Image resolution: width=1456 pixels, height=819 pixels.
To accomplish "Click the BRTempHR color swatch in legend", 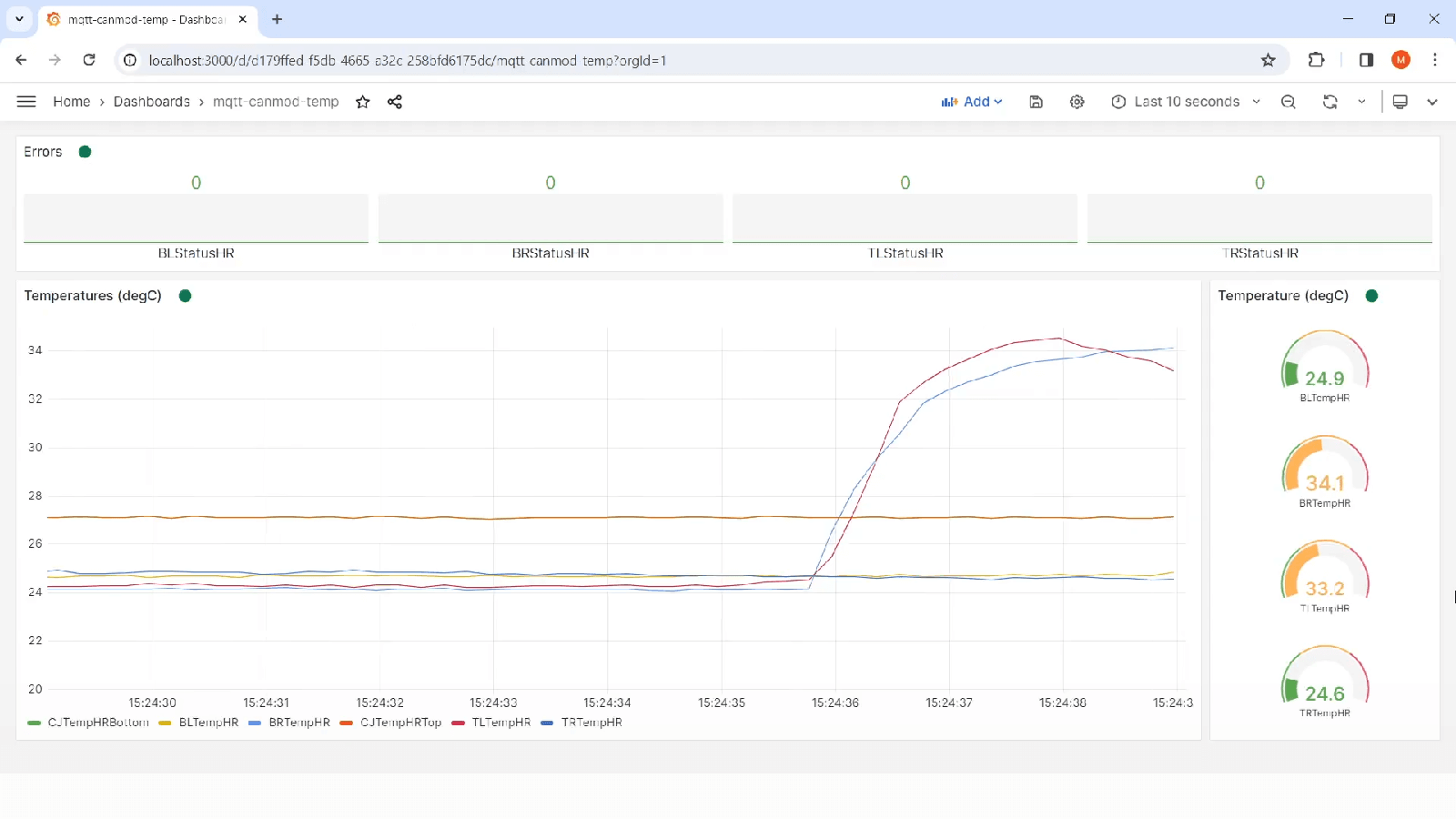I will pos(255,723).
